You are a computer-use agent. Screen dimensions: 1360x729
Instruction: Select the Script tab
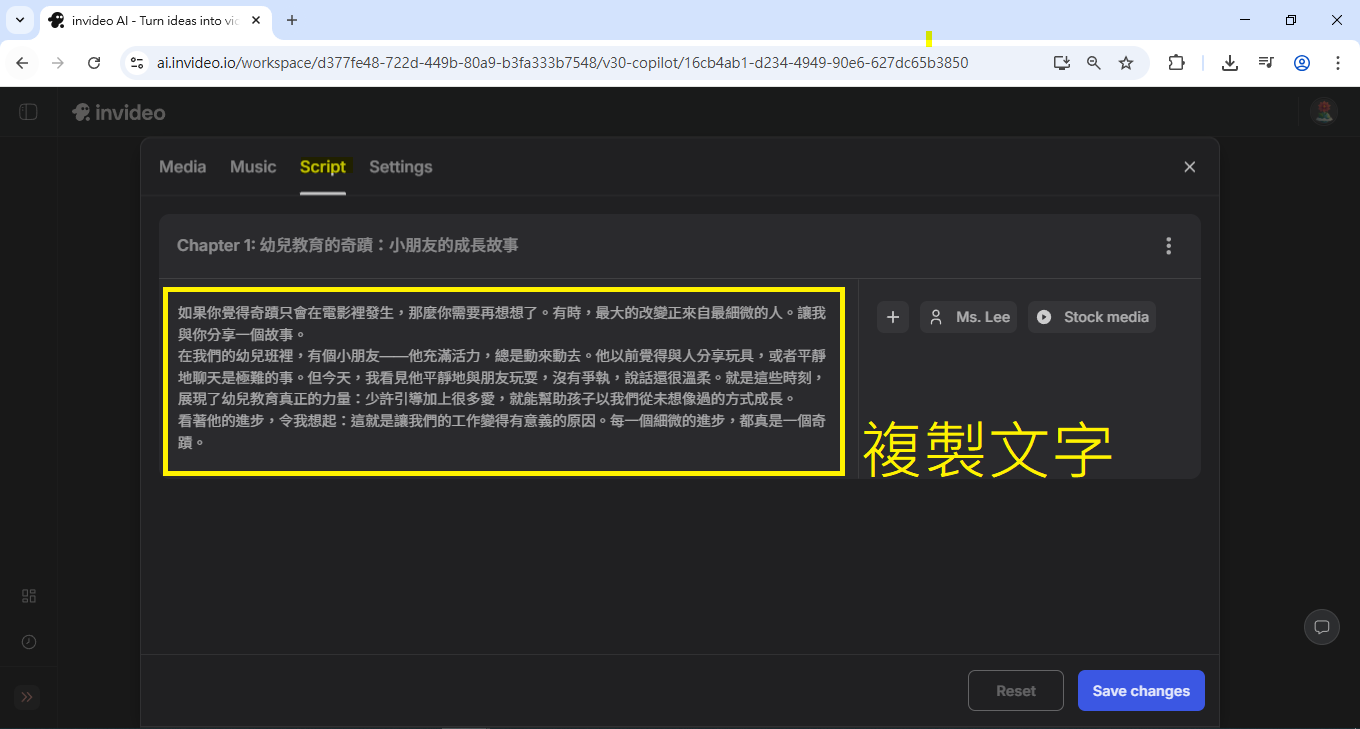[x=322, y=167]
